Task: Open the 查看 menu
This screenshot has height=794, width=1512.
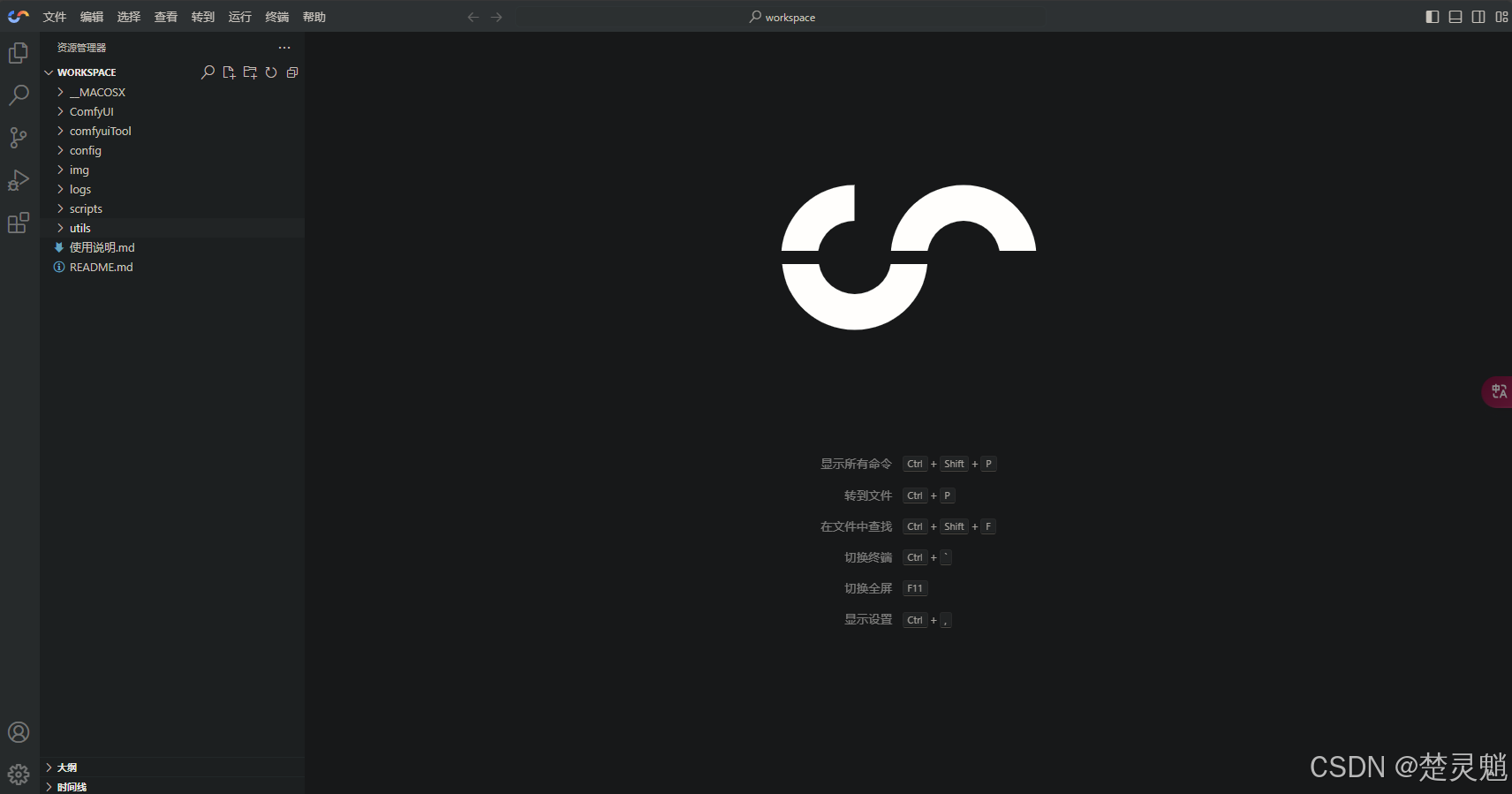Action: click(x=166, y=17)
